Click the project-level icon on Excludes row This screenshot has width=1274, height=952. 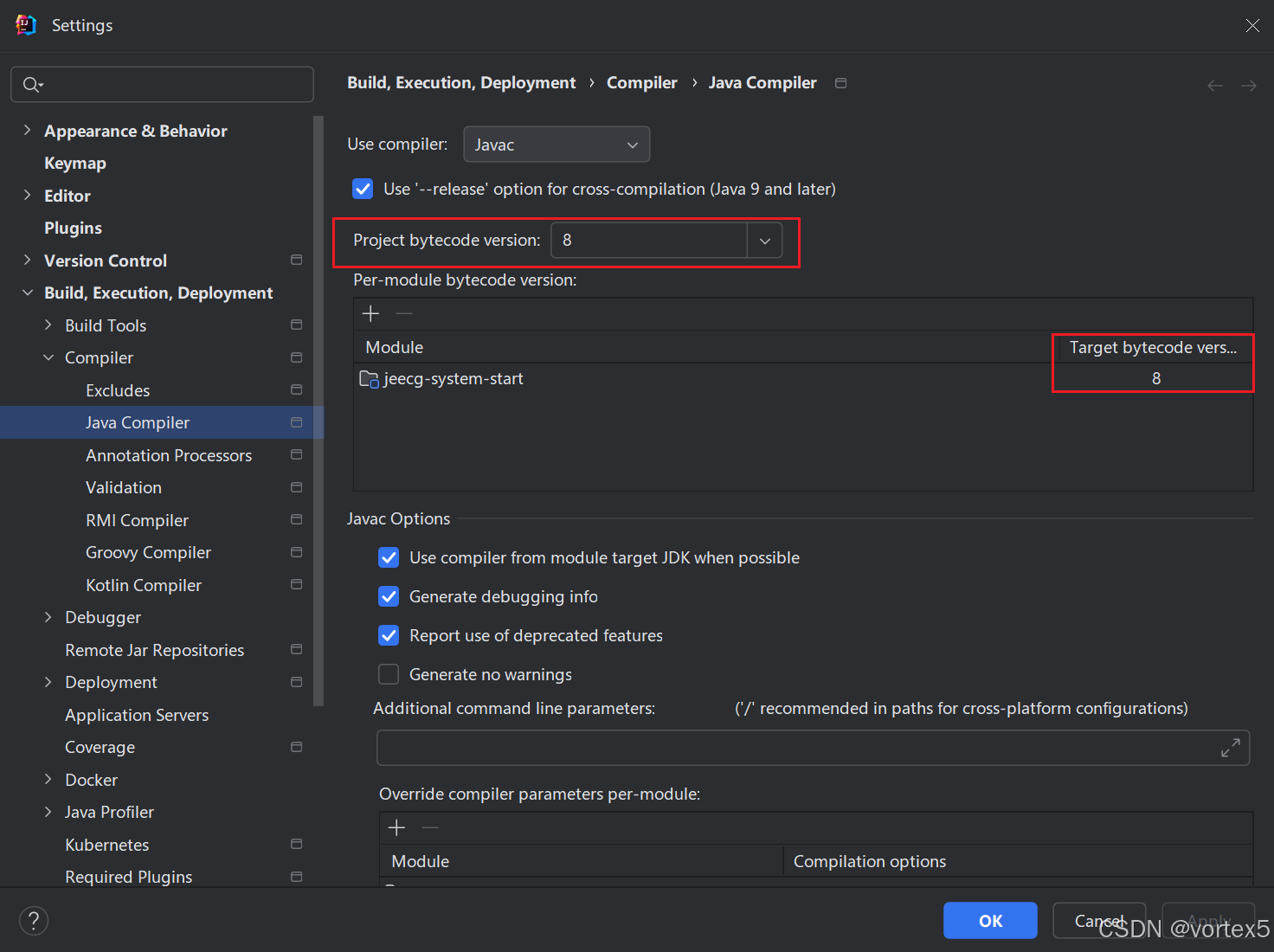(296, 389)
